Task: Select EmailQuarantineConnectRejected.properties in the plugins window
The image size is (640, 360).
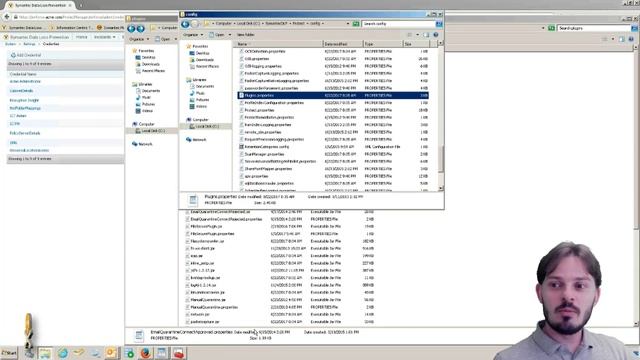Action: point(226,219)
